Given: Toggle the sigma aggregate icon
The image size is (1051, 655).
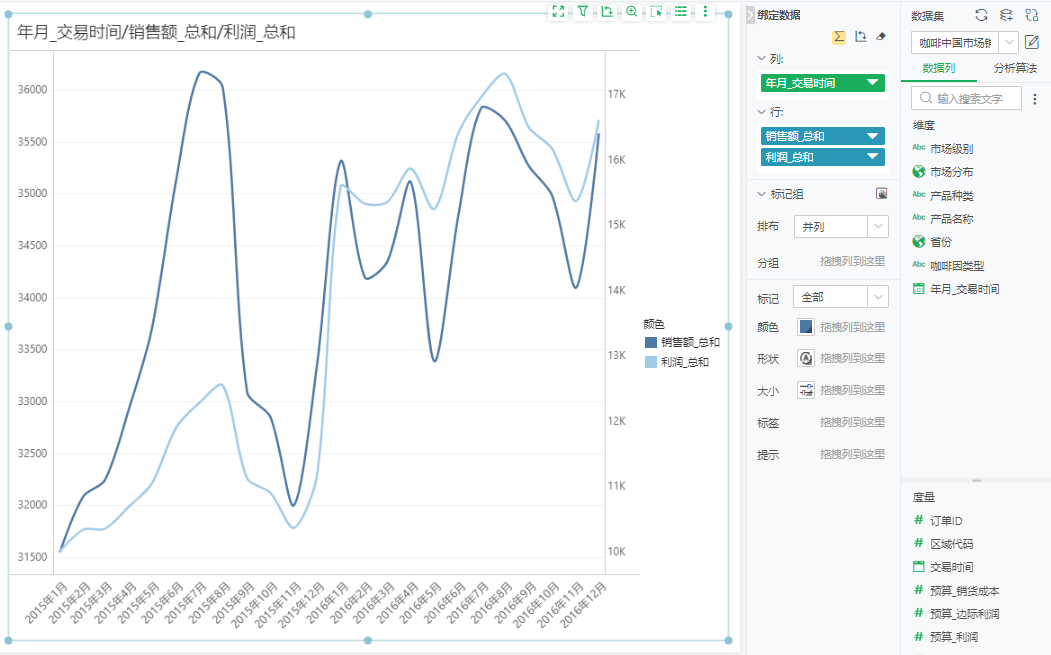Looking at the screenshot, I should point(839,37).
